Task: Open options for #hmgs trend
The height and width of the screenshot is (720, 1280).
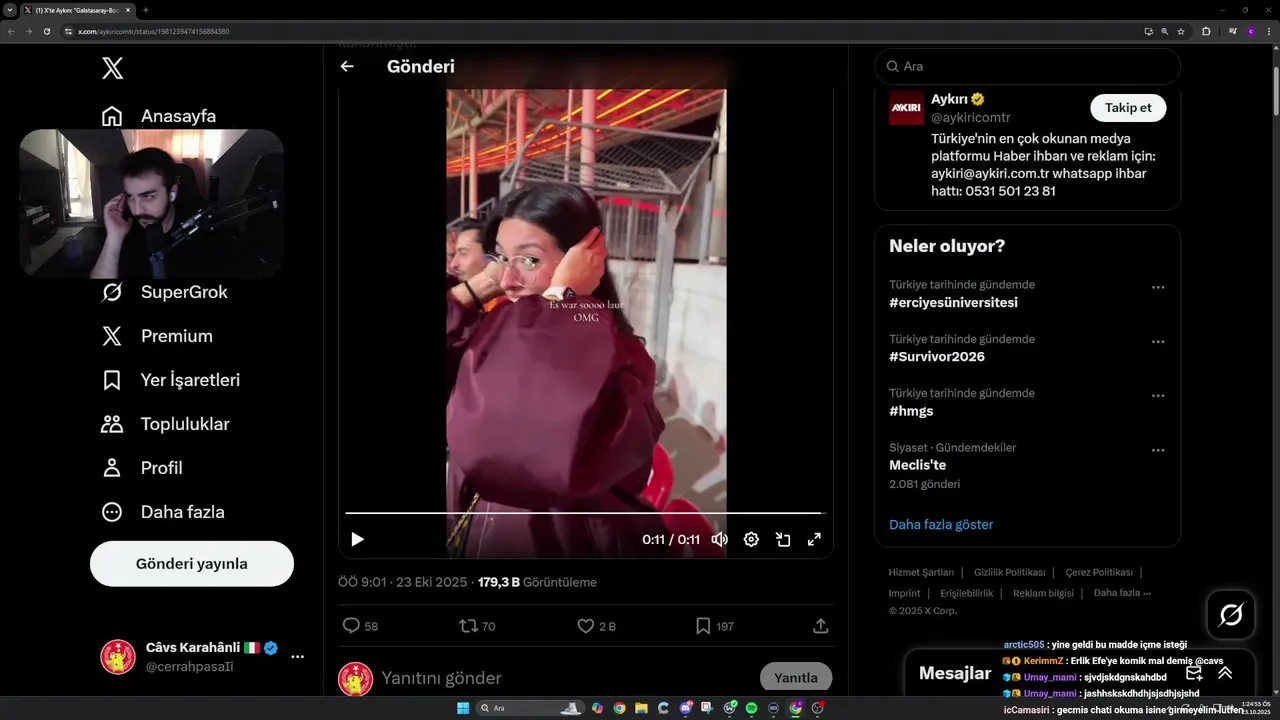Action: coord(1158,395)
